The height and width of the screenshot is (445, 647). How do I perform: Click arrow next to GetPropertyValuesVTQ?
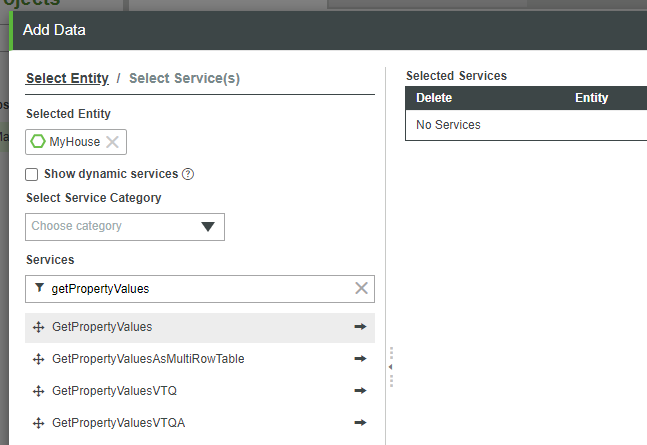pyautogui.click(x=360, y=390)
